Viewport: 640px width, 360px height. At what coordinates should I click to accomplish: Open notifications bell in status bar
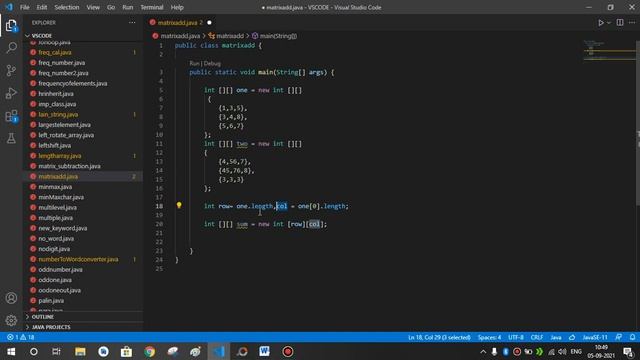point(632,338)
